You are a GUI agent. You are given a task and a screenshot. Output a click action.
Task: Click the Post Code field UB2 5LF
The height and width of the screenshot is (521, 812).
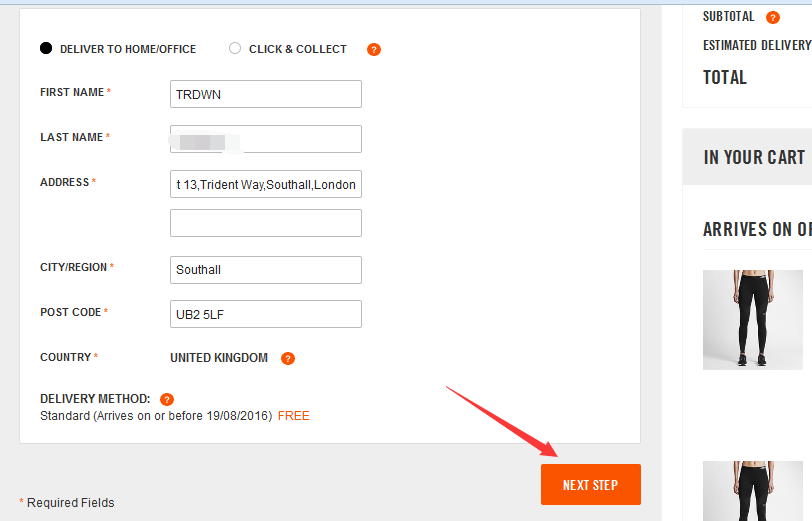(266, 314)
